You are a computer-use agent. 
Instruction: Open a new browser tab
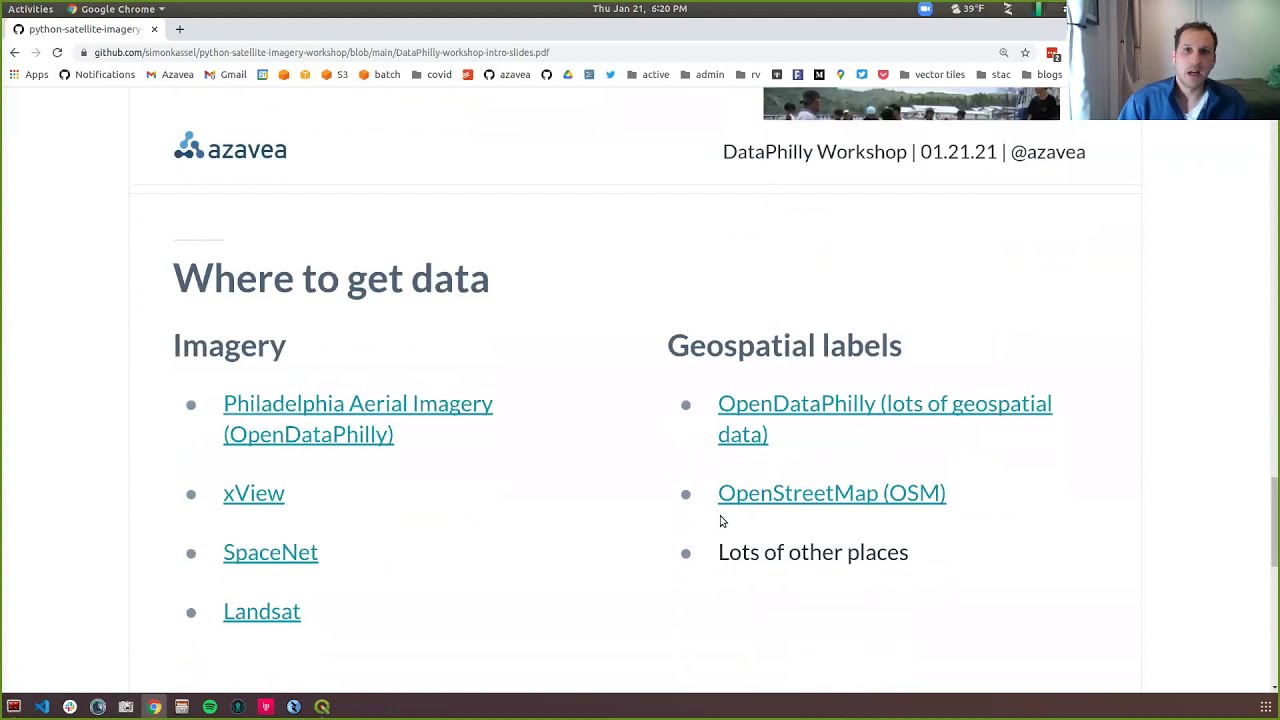(180, 29)
